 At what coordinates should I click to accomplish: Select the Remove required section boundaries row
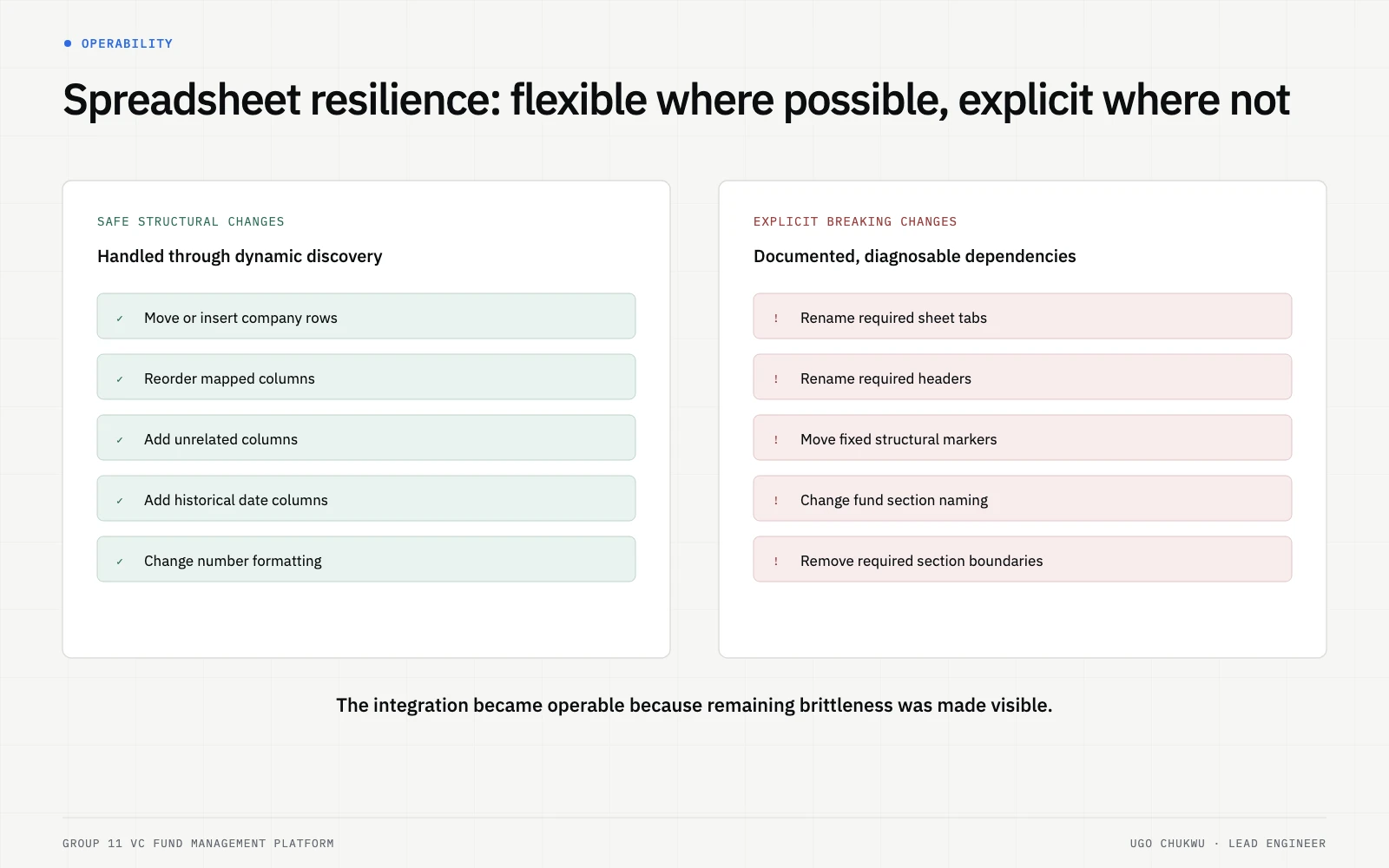tap(1023, 559)
